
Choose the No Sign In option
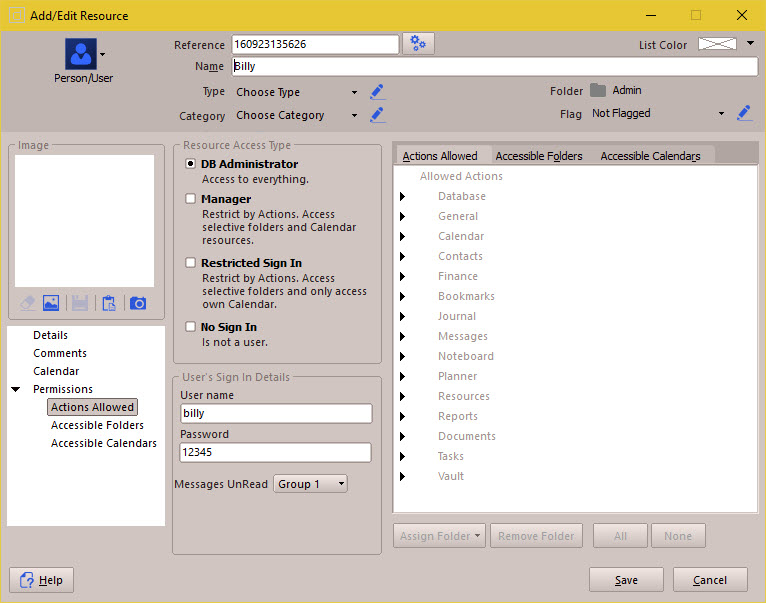click(x=191, y=327)
